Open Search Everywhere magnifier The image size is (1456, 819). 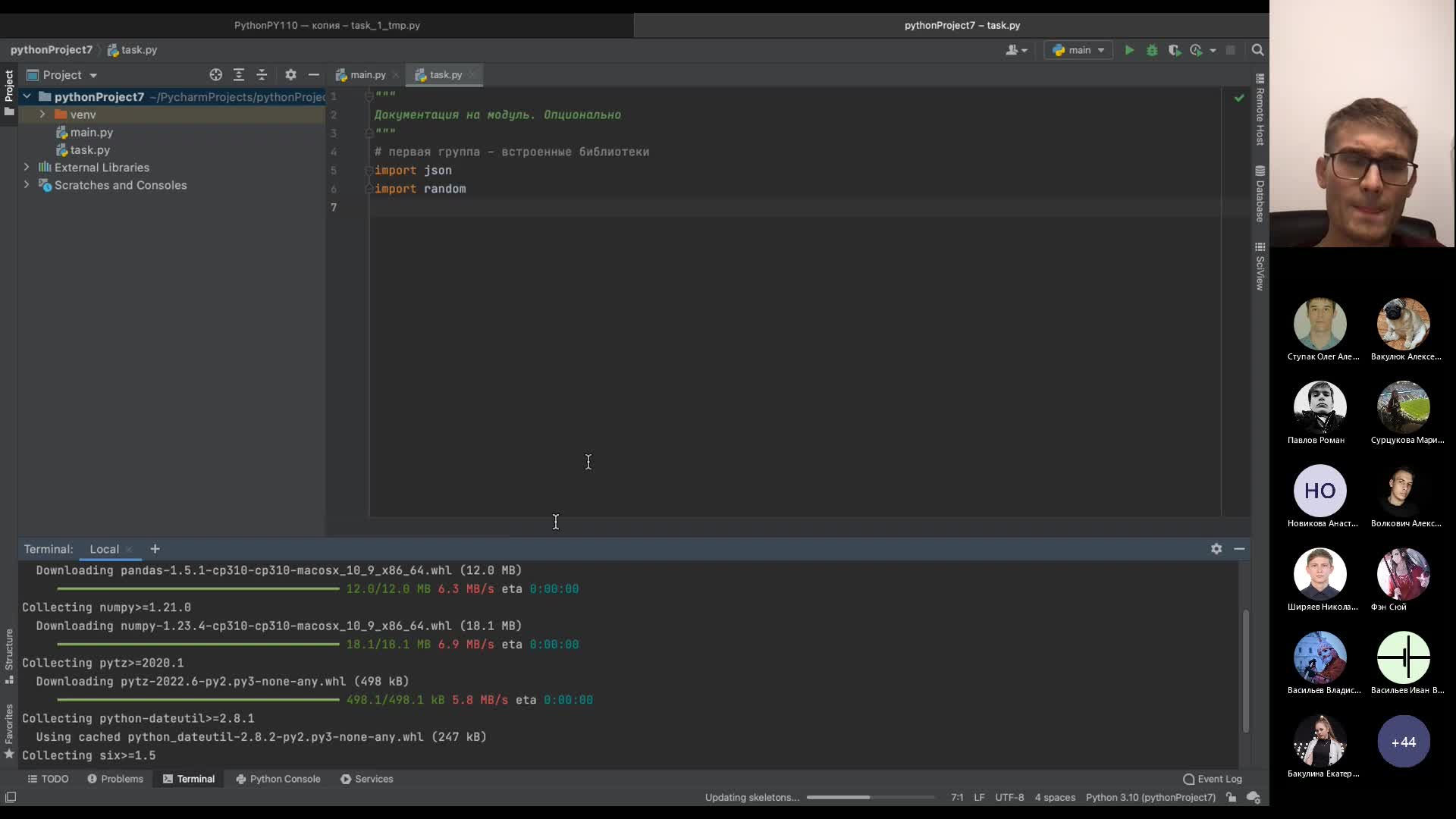[x=1258, y=50]
